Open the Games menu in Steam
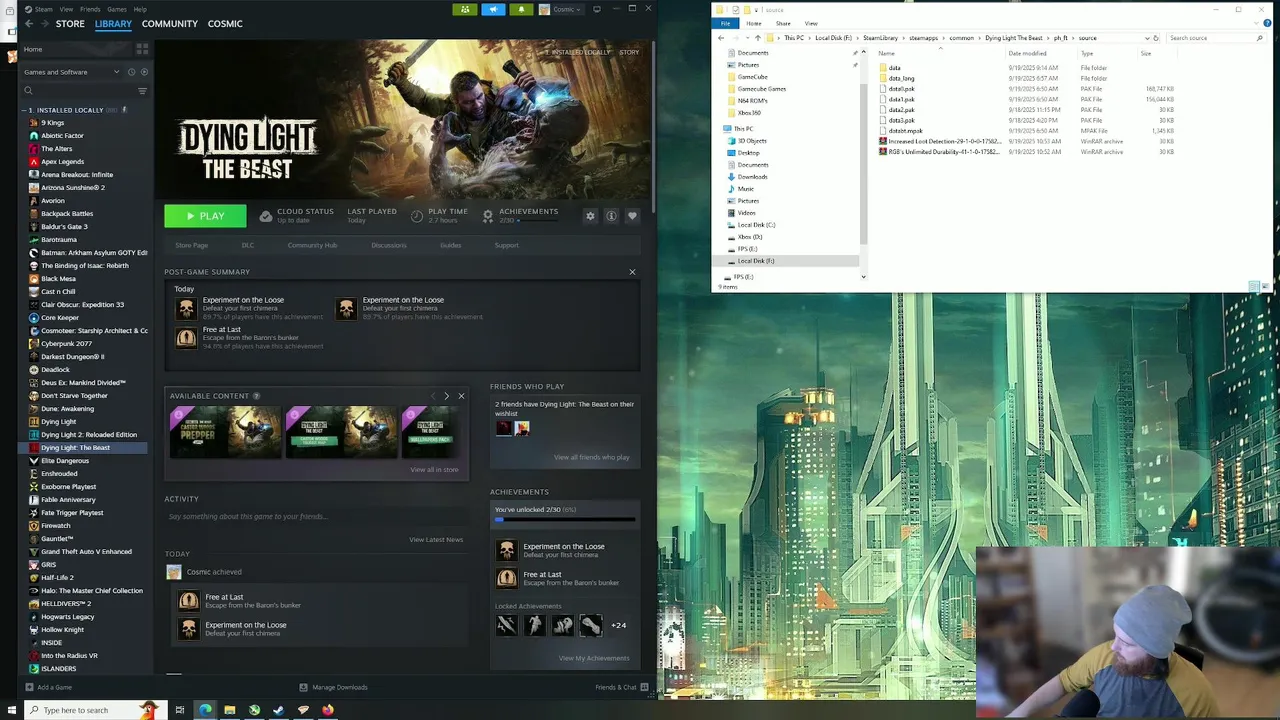Viewport: 1280px width, 720px height. pyautogui.click(x=117, y=9)
